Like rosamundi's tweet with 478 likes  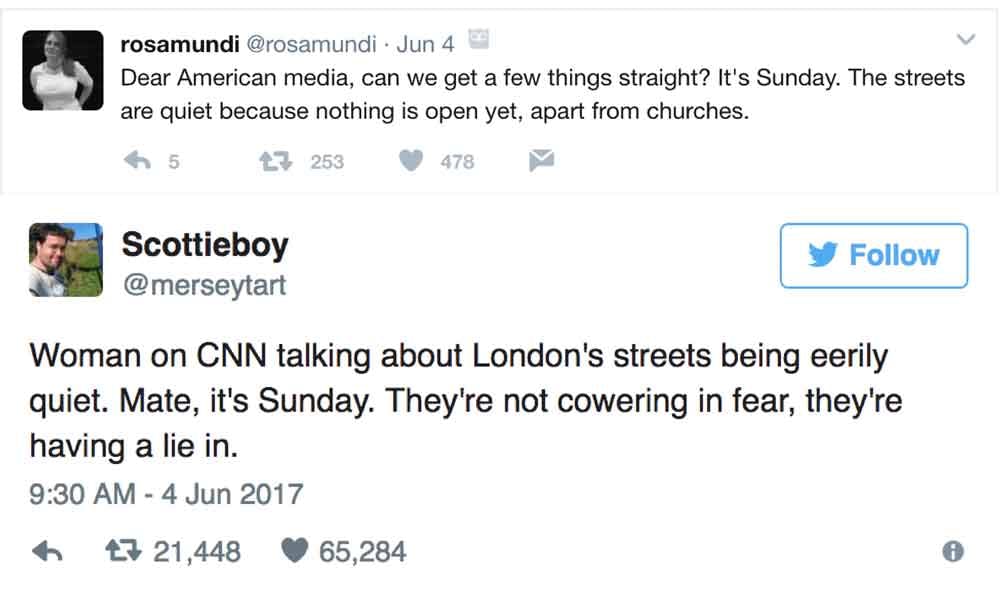pos(411,161)
